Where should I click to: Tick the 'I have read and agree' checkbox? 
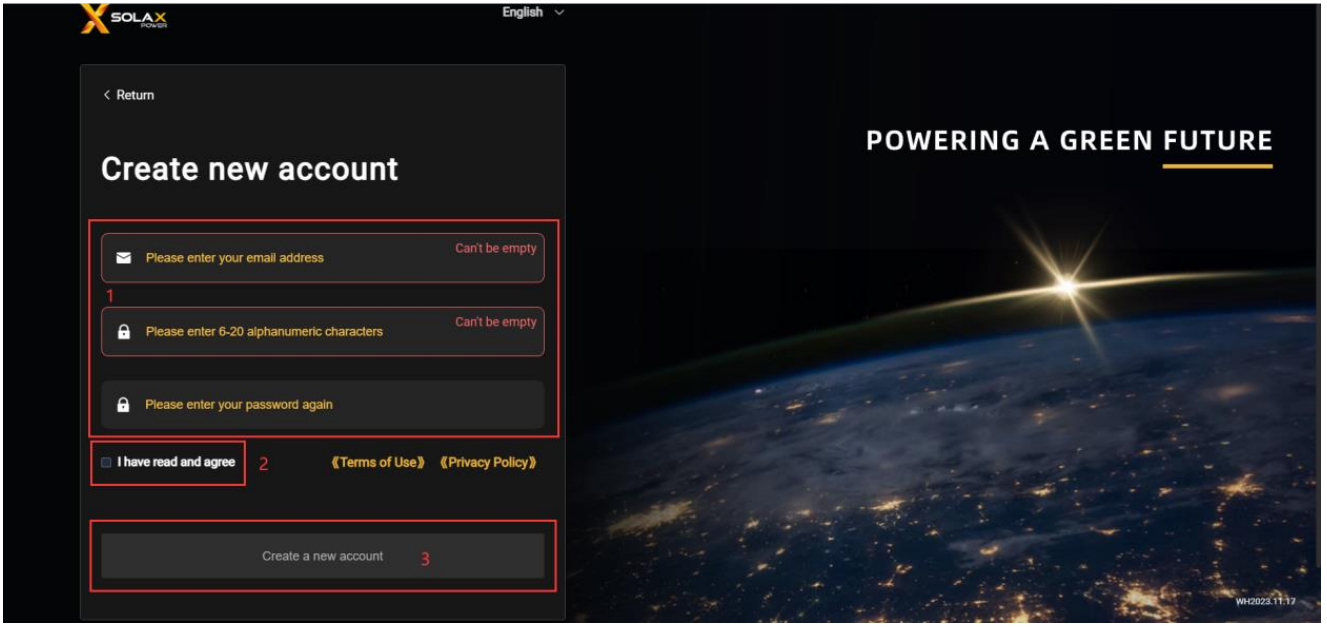coord(106,462)
